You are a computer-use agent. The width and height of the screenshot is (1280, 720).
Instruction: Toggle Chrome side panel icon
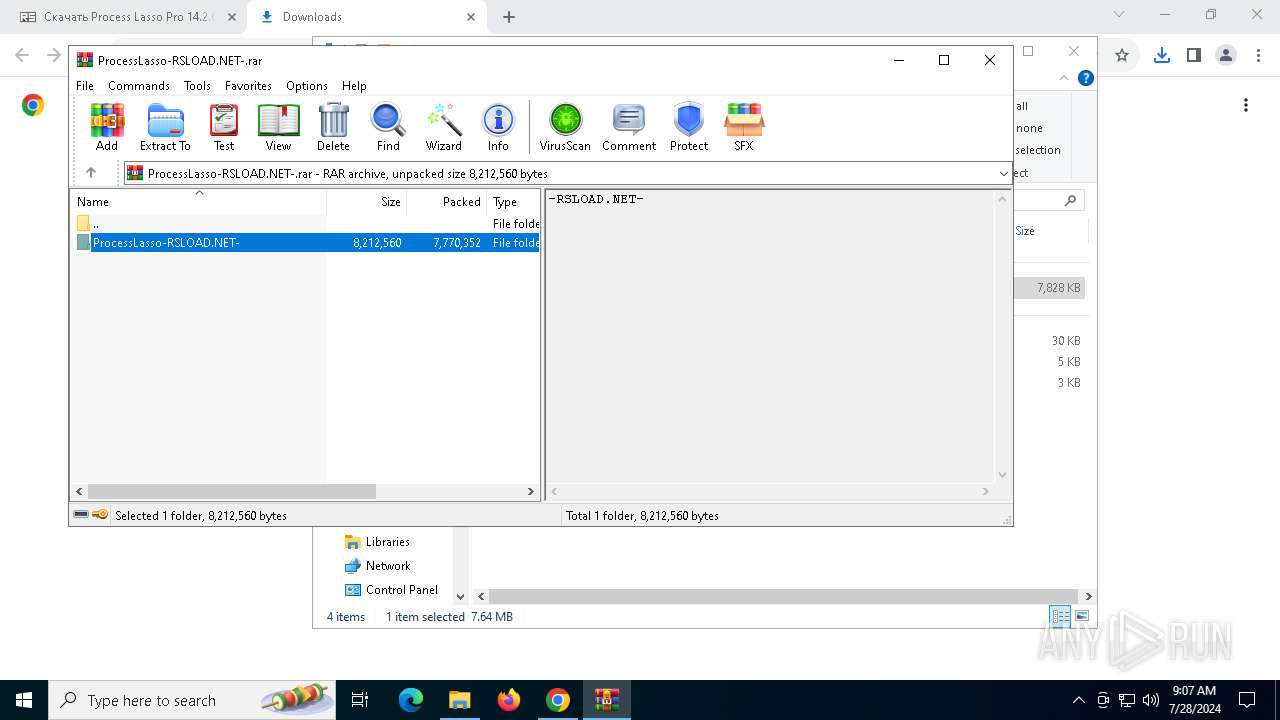[1194, 56]
